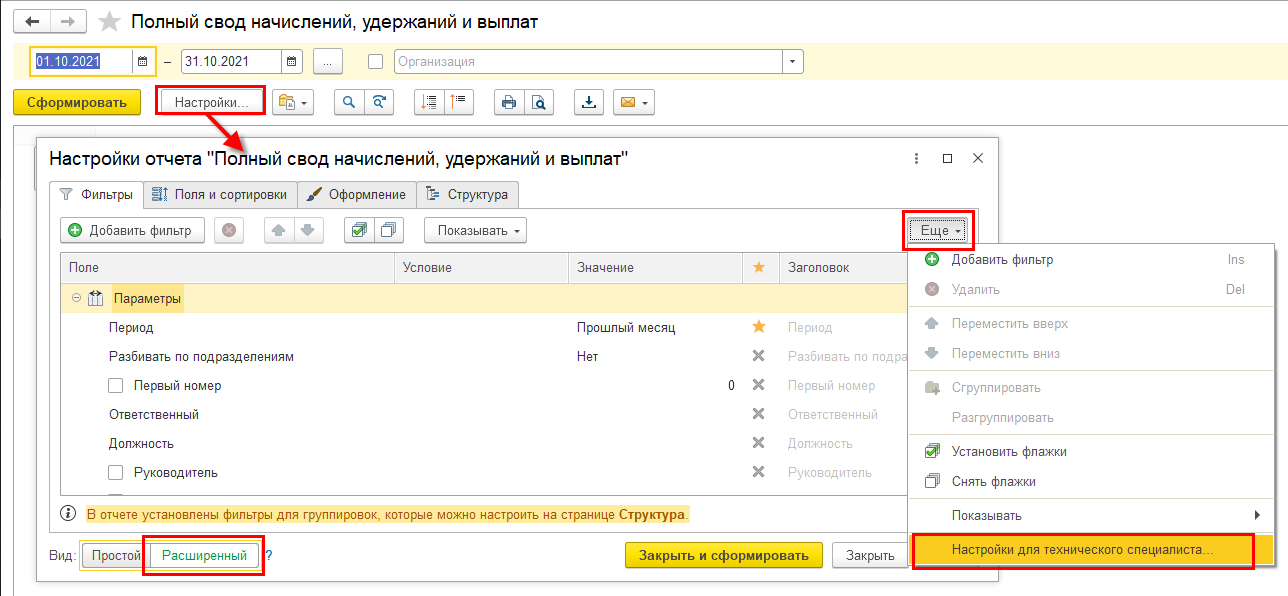Check the Руководитель parameter checkbox

[x=116, y=473]
